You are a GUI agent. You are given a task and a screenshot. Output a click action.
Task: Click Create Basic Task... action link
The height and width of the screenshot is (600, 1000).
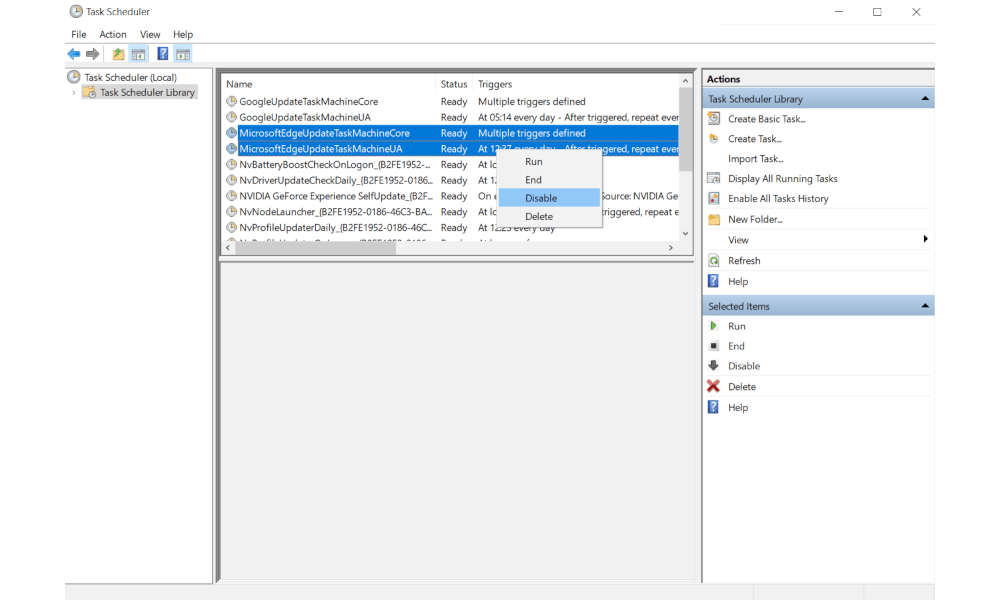767,119
